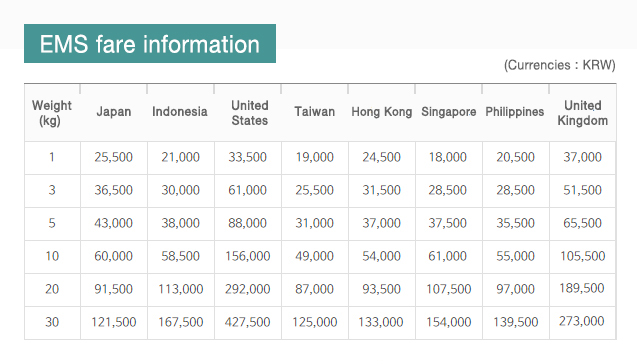Click the 1 kg weight row label
Screen dimensions: 637x364
point(52,157)
